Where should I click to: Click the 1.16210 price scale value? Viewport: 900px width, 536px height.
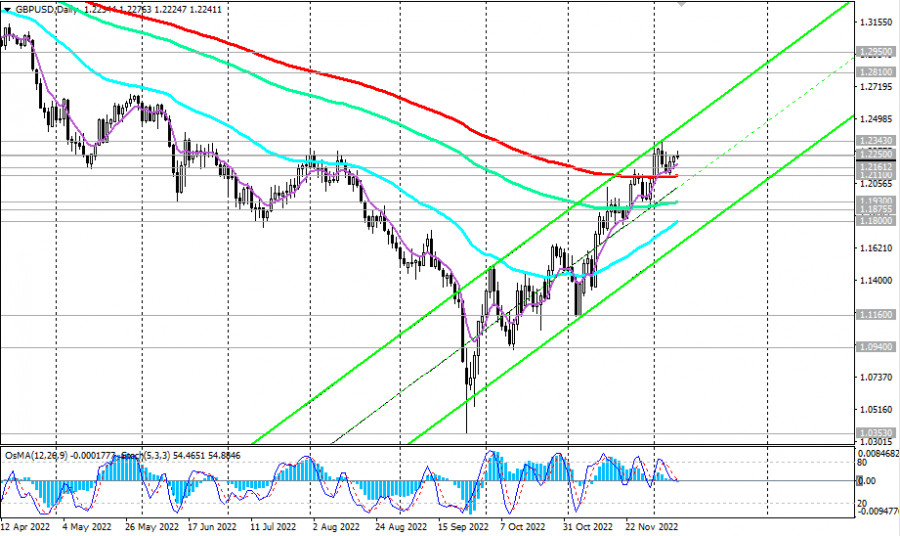coord(874,248)
